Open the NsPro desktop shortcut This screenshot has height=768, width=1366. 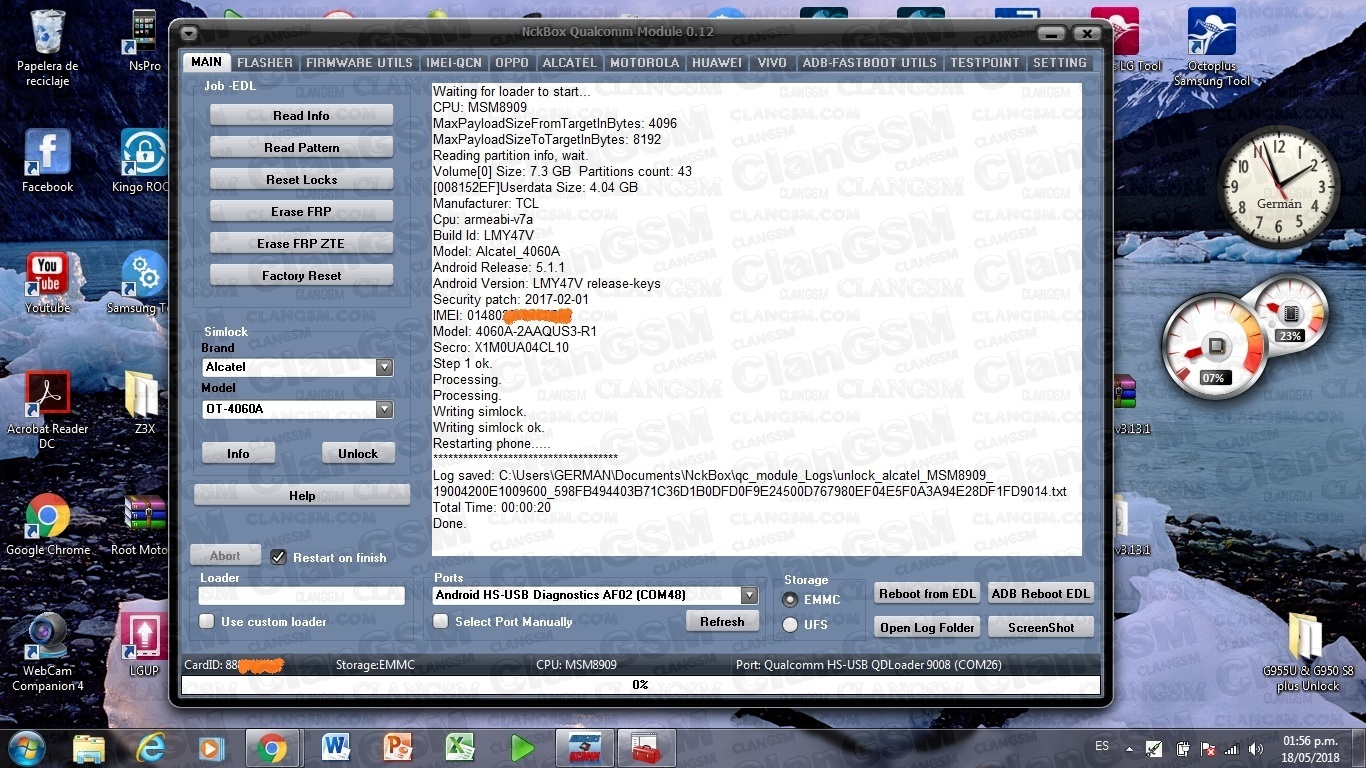pyautogui.click(x=145, y=40)
